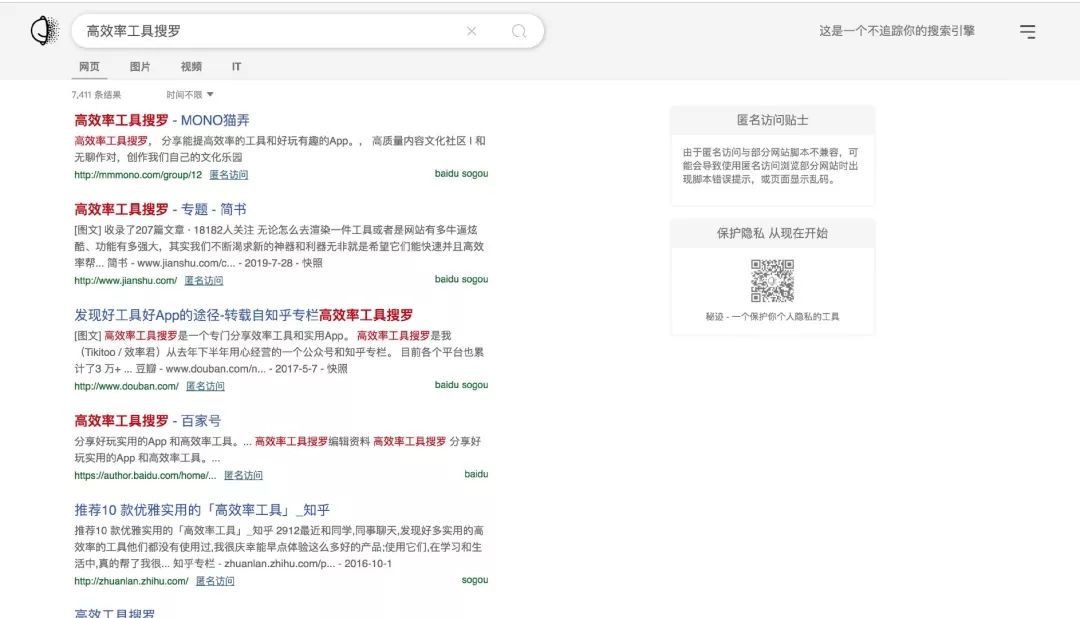Open the hamburger menu icon

[1028, 31]
